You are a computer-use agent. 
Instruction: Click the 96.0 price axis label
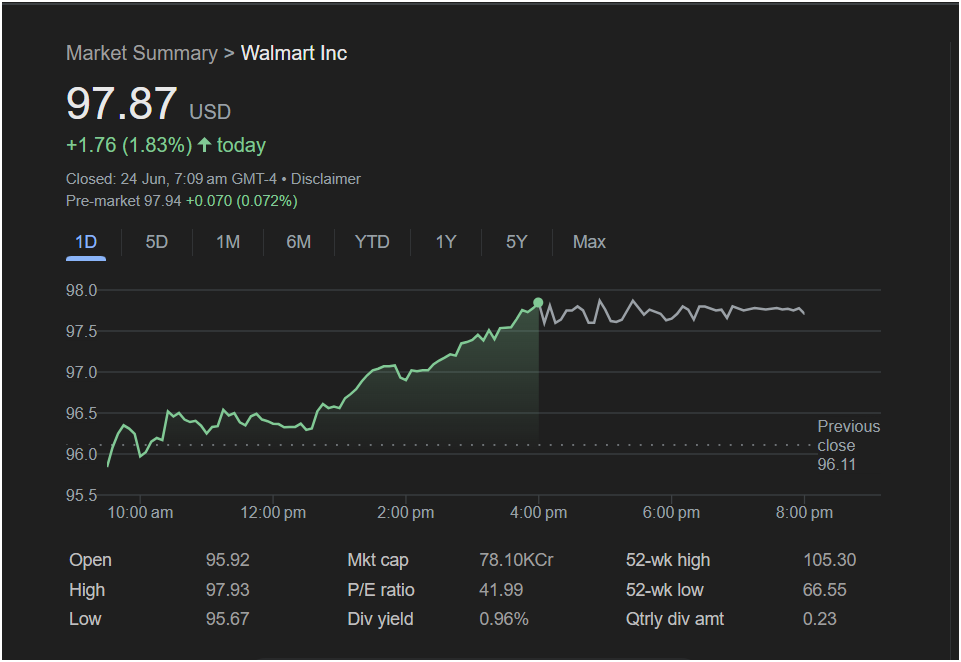82,454
